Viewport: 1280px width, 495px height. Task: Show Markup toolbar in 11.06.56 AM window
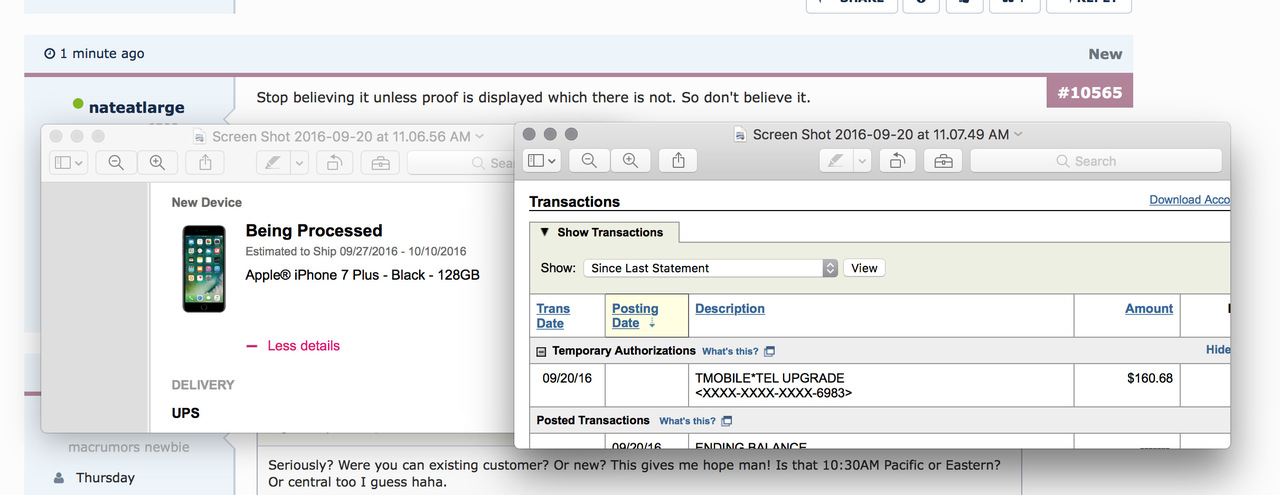pos(380,163)
